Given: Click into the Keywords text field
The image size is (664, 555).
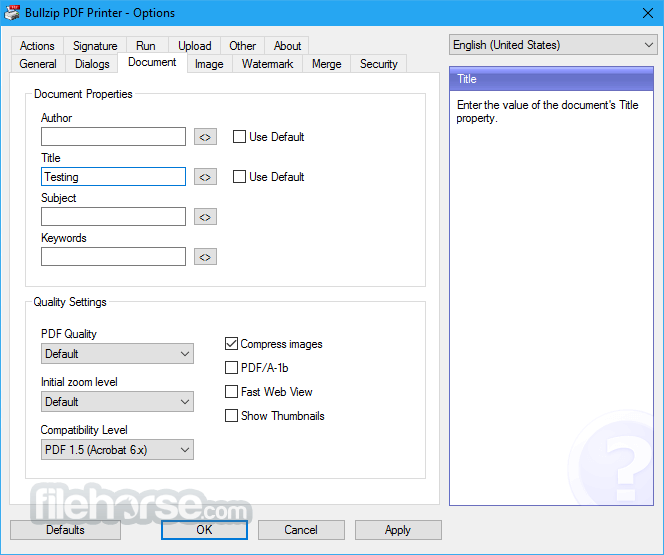Looking at the screenshot, I should point(113,257).
